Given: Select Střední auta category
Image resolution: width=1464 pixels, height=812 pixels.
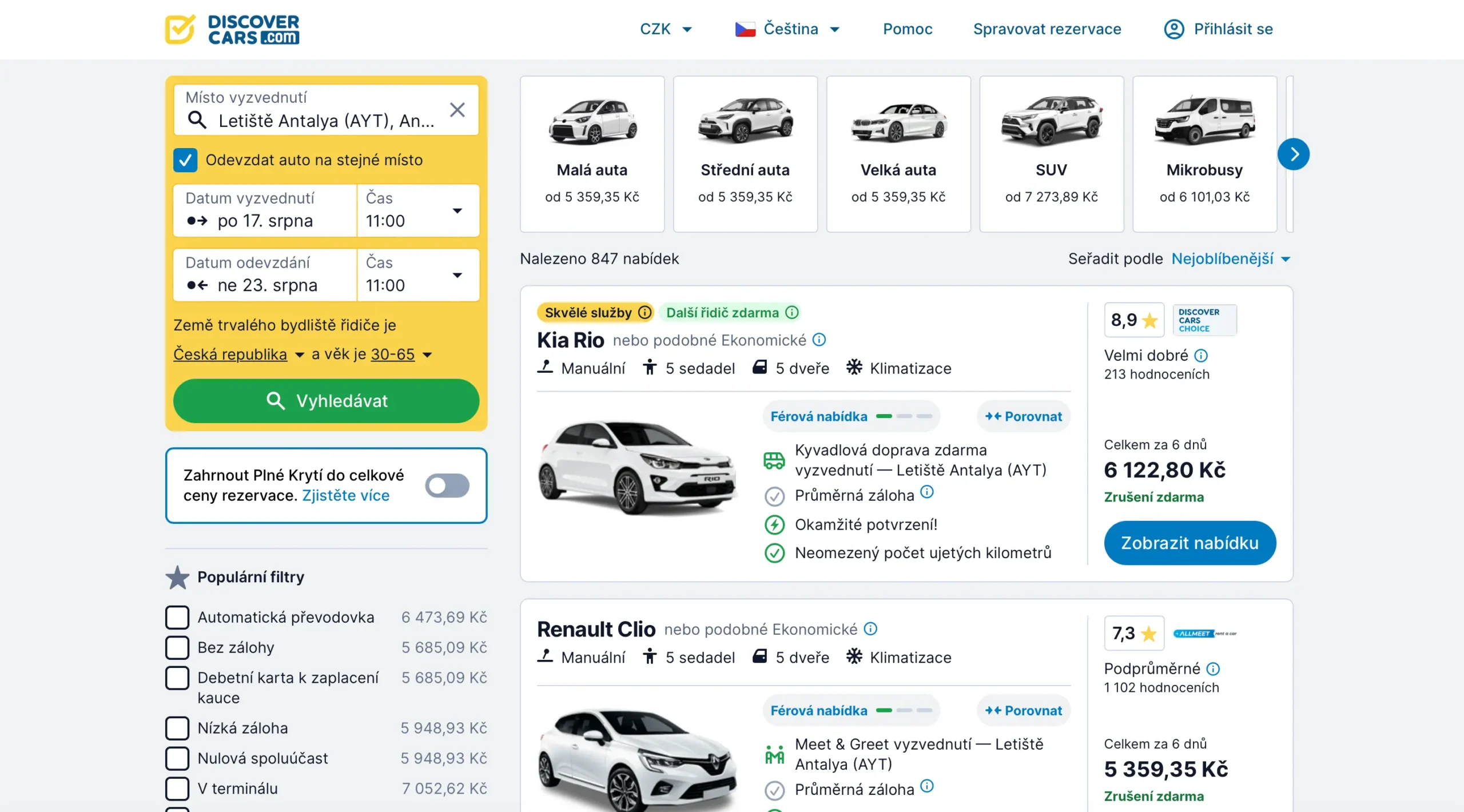Looking at the screenshot, I should tap(745, 154).
